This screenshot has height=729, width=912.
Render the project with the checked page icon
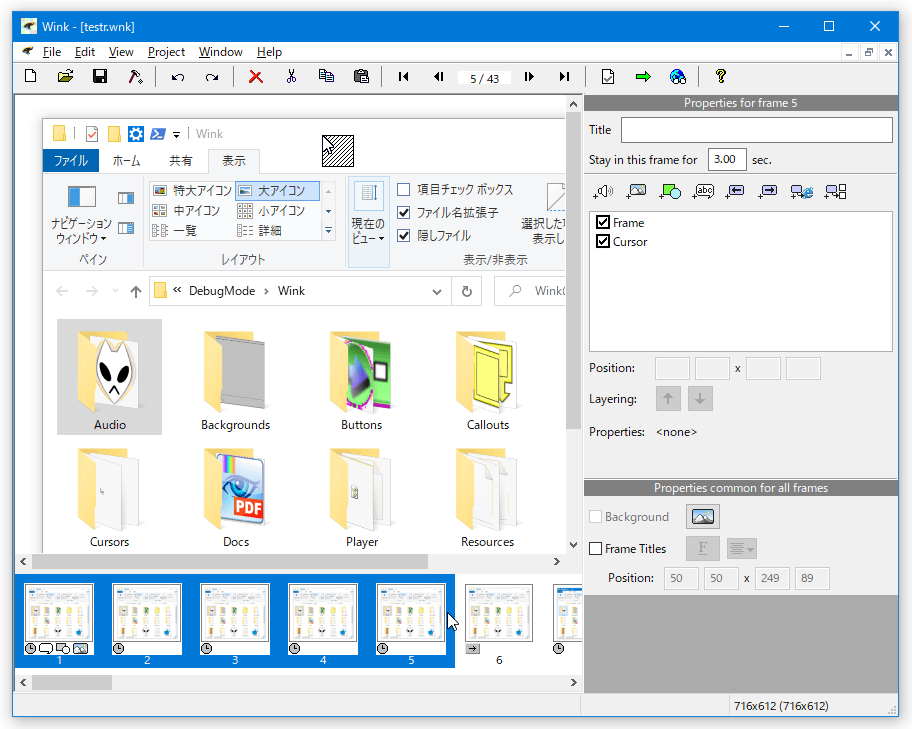[608, 77]
